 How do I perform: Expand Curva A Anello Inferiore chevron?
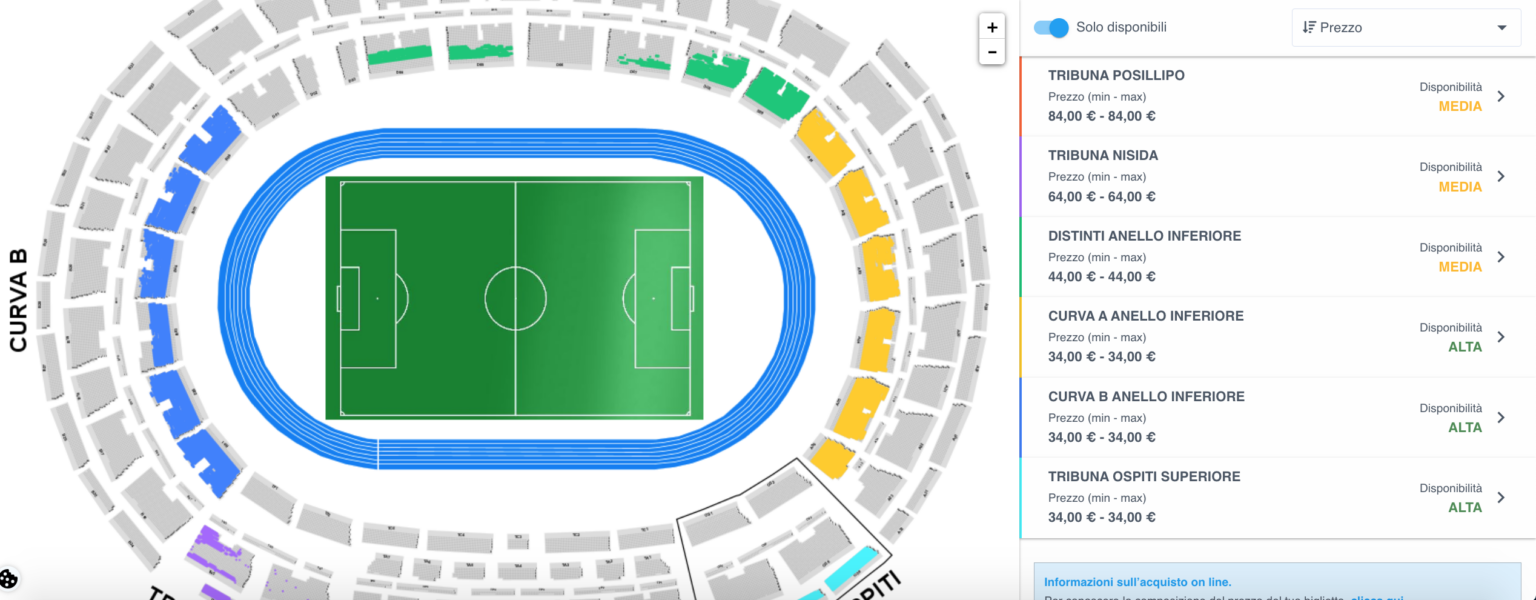1500,337
